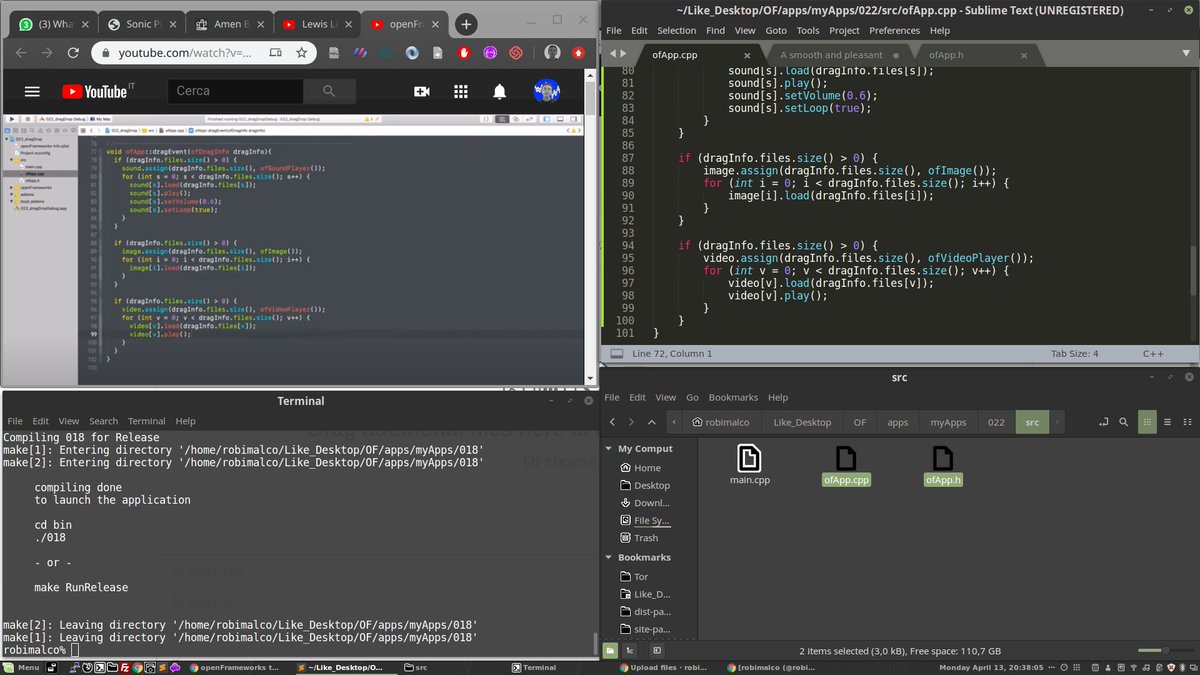Collapse the My Computer sidebar section
Screen dimensions: 1200x675
pos(609,449)
